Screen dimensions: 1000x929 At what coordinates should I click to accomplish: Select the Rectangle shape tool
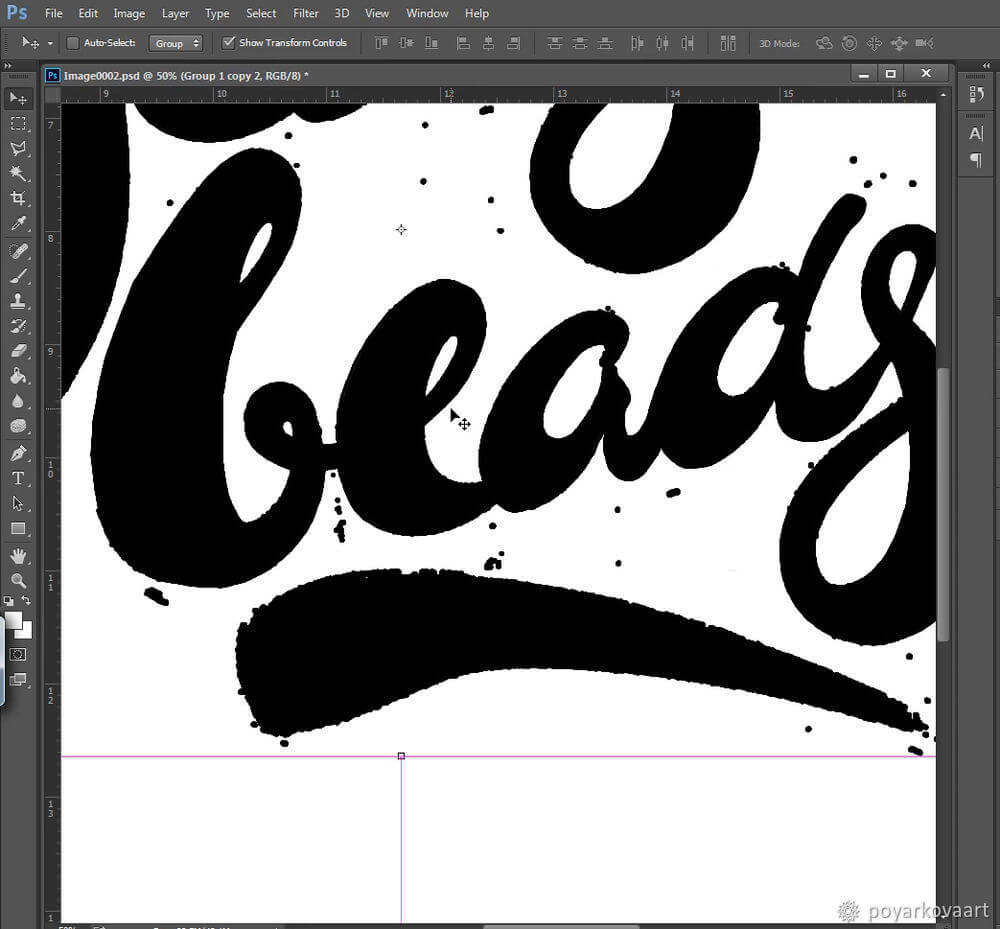(18, 529)
